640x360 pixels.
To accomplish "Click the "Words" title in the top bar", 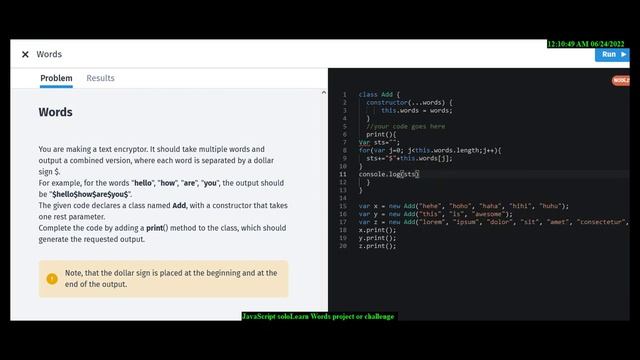I will 49,54.
